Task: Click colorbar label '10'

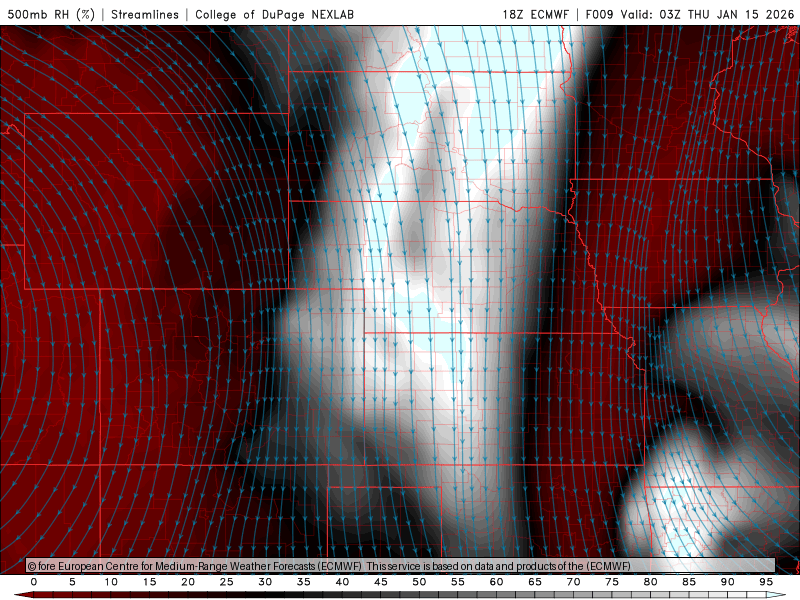Action: click(x=111, y=582)
